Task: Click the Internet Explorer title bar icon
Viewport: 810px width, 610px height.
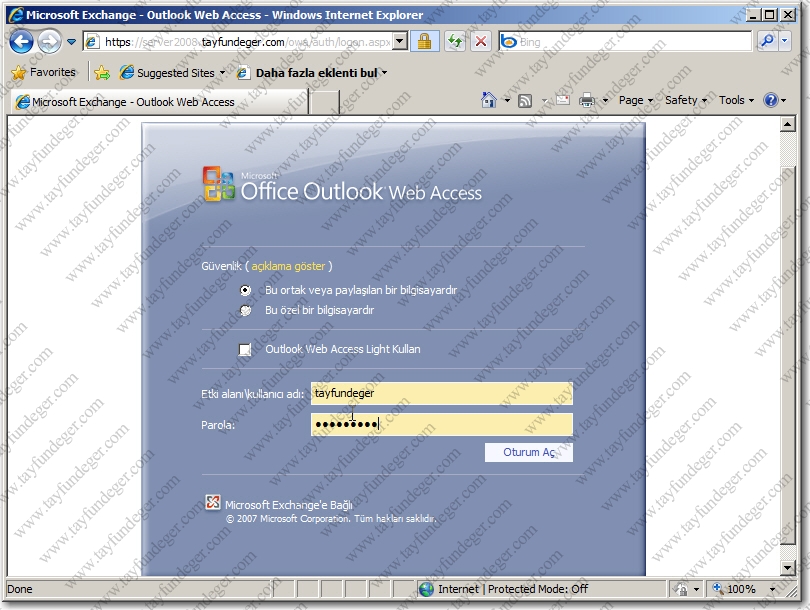Action: (x=16, y=15)
